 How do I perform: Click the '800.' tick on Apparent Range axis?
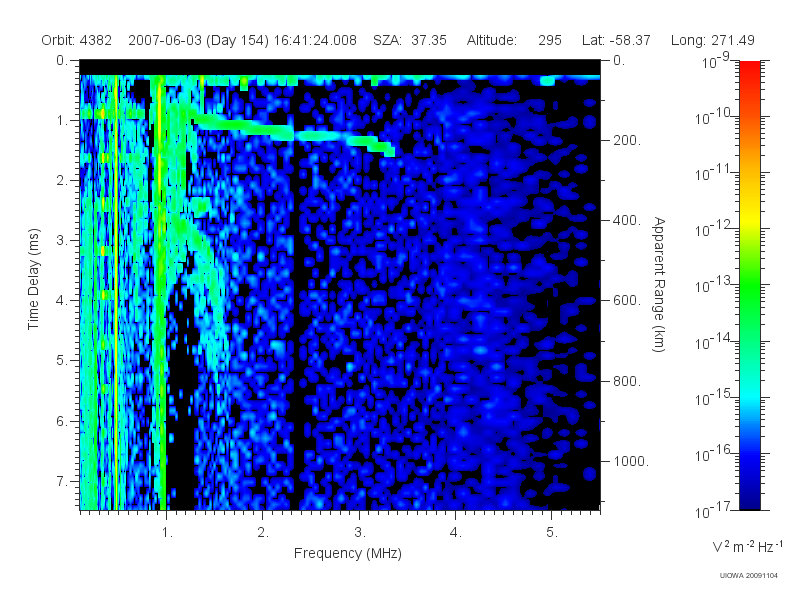pos(627,381)
